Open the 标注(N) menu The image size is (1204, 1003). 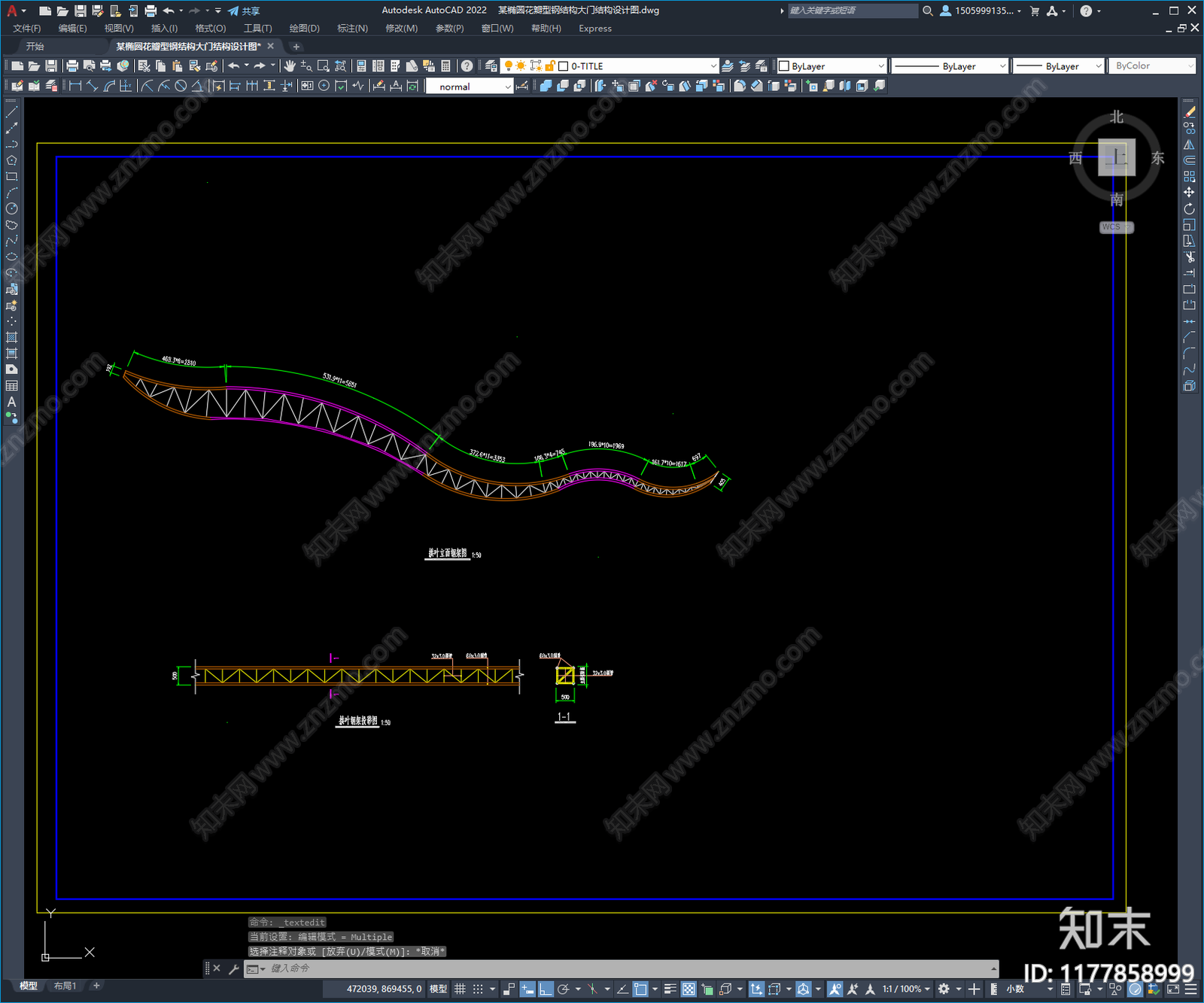tap(352, 28)
